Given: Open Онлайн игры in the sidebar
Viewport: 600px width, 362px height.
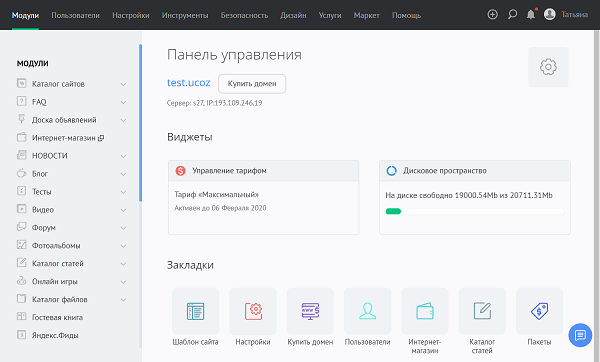Looking at the screenshot, I should (x=55, y=282).
